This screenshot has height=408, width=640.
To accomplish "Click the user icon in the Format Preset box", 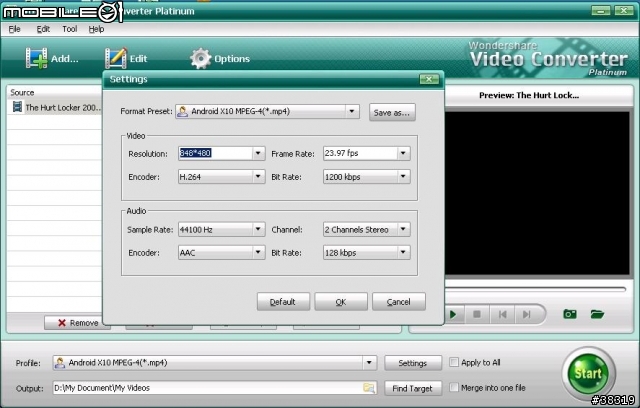I will point(182,111).
